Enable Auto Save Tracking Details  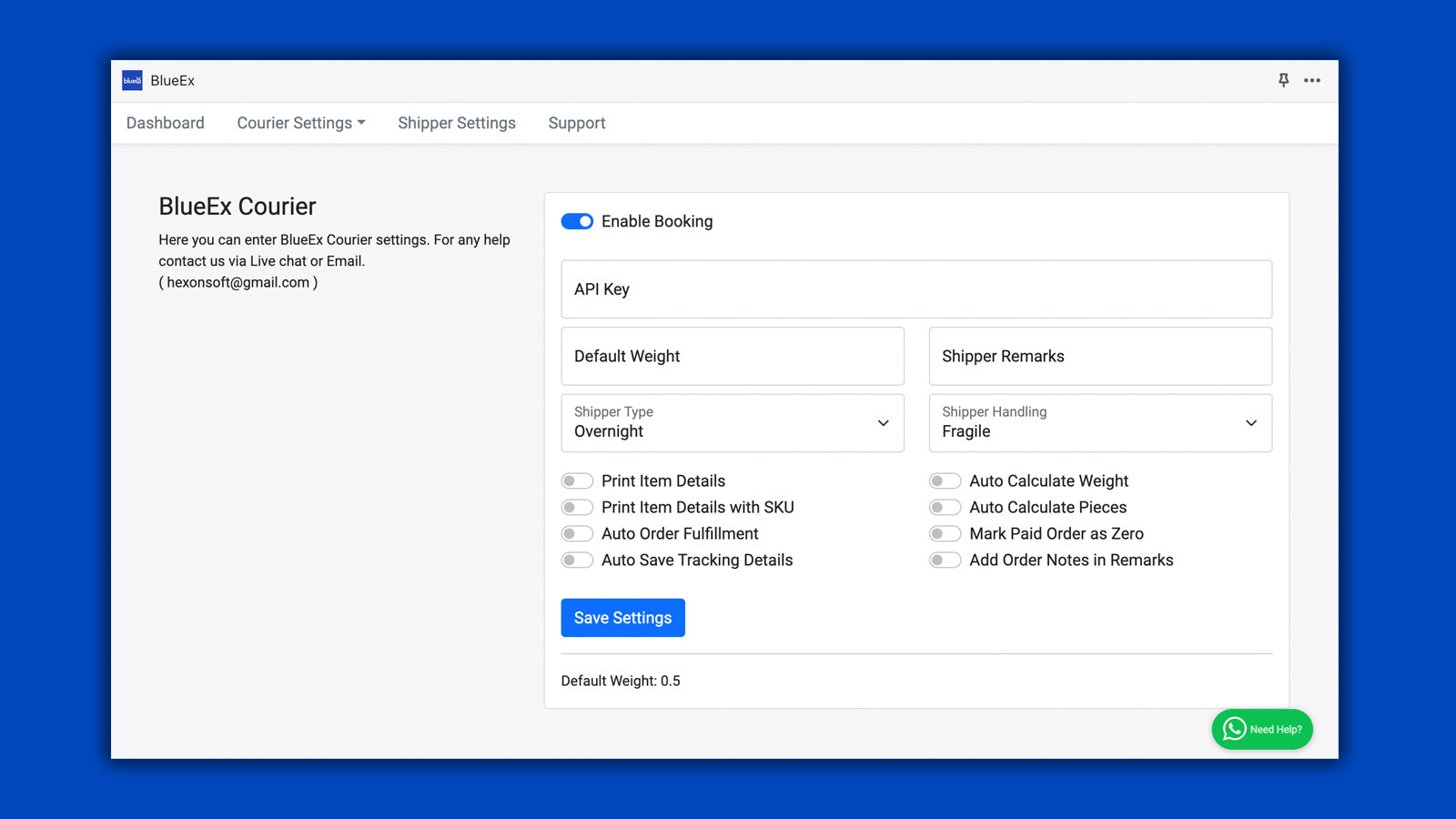click(x=577, y=560)
